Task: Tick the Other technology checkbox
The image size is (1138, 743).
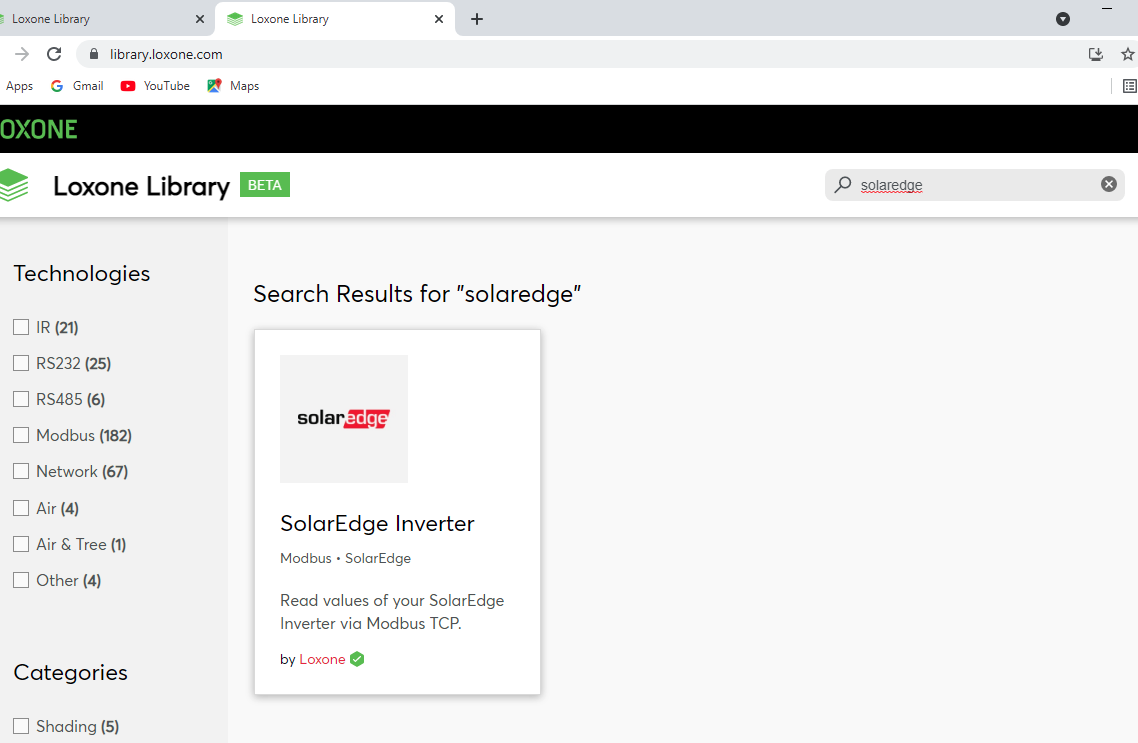Action: 21,580
